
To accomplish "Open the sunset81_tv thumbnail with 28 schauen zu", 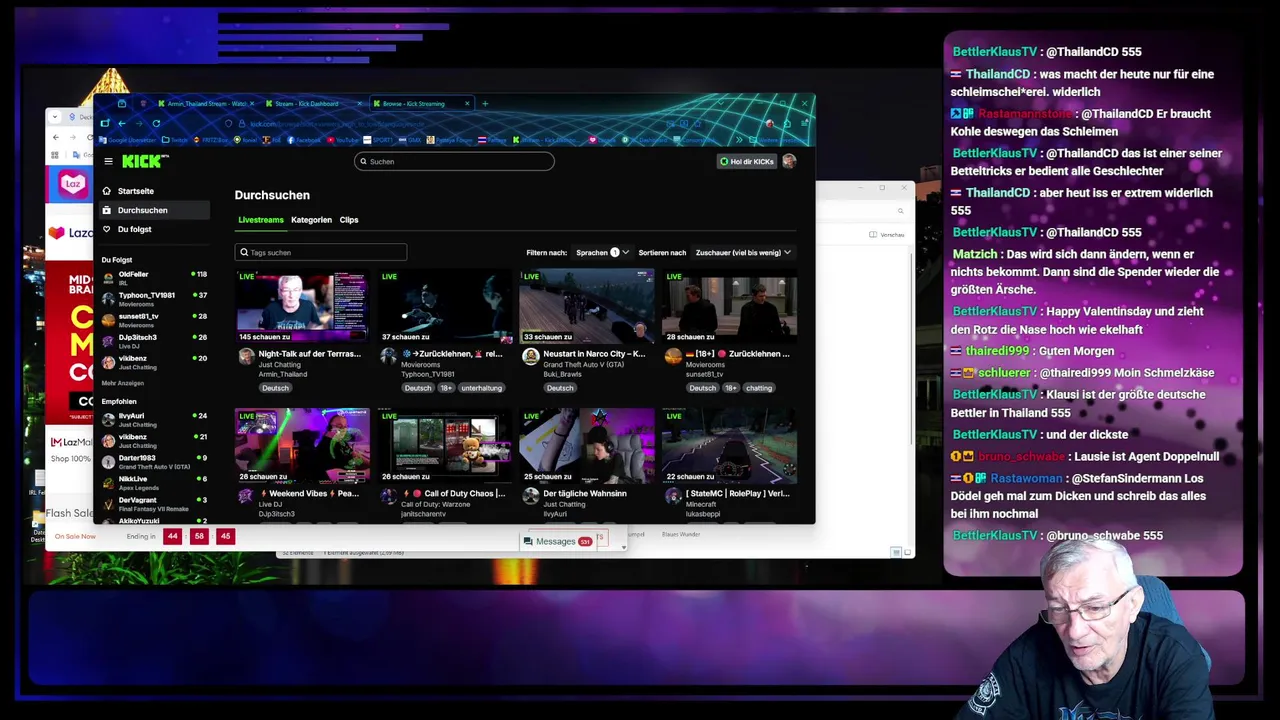I will 729,306.
